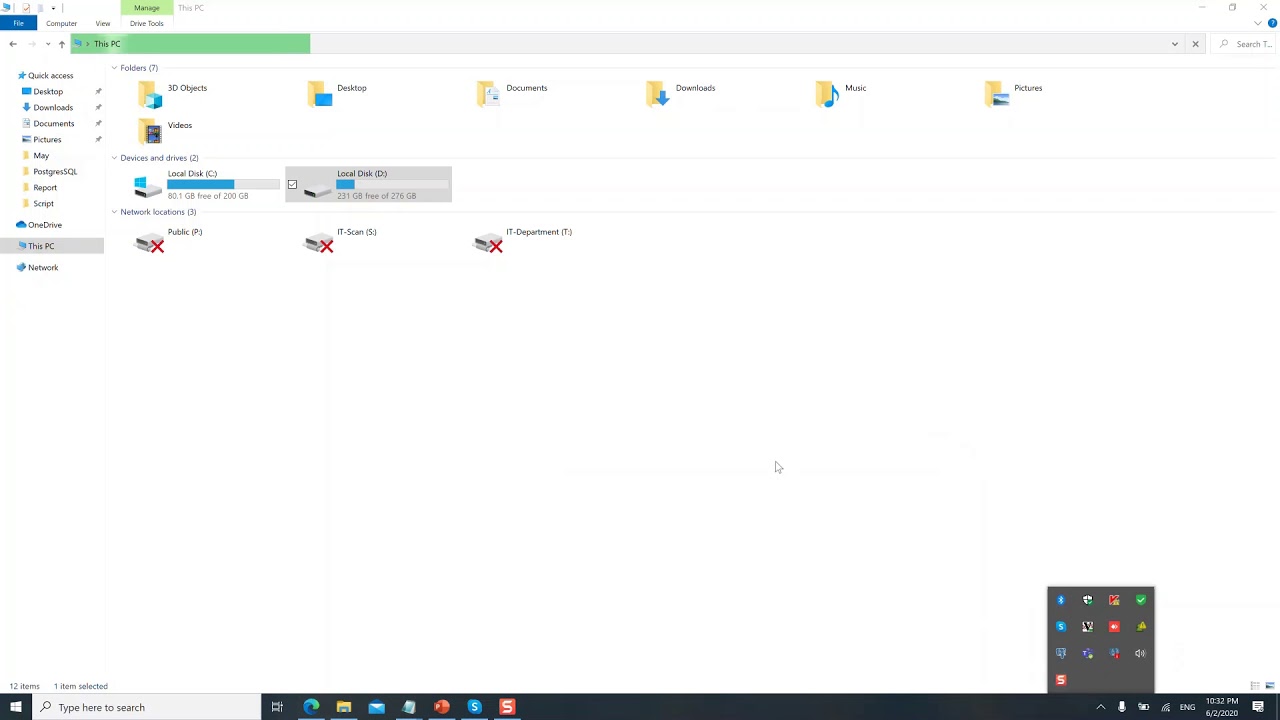Select disconnected IT-Department (T:) network drive

(x=523, y=241)
